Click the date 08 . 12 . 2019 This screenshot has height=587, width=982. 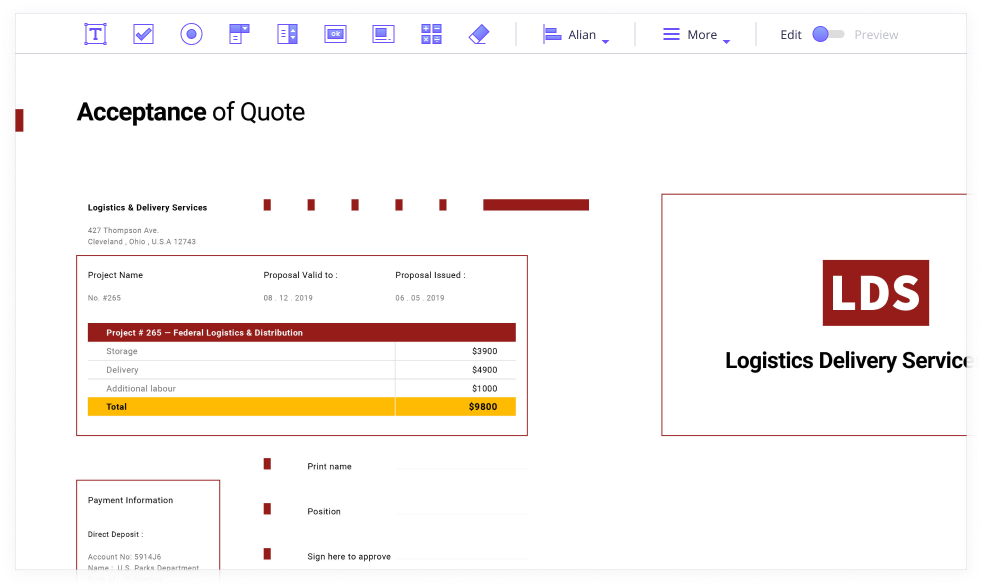click(x=288, y=298)
